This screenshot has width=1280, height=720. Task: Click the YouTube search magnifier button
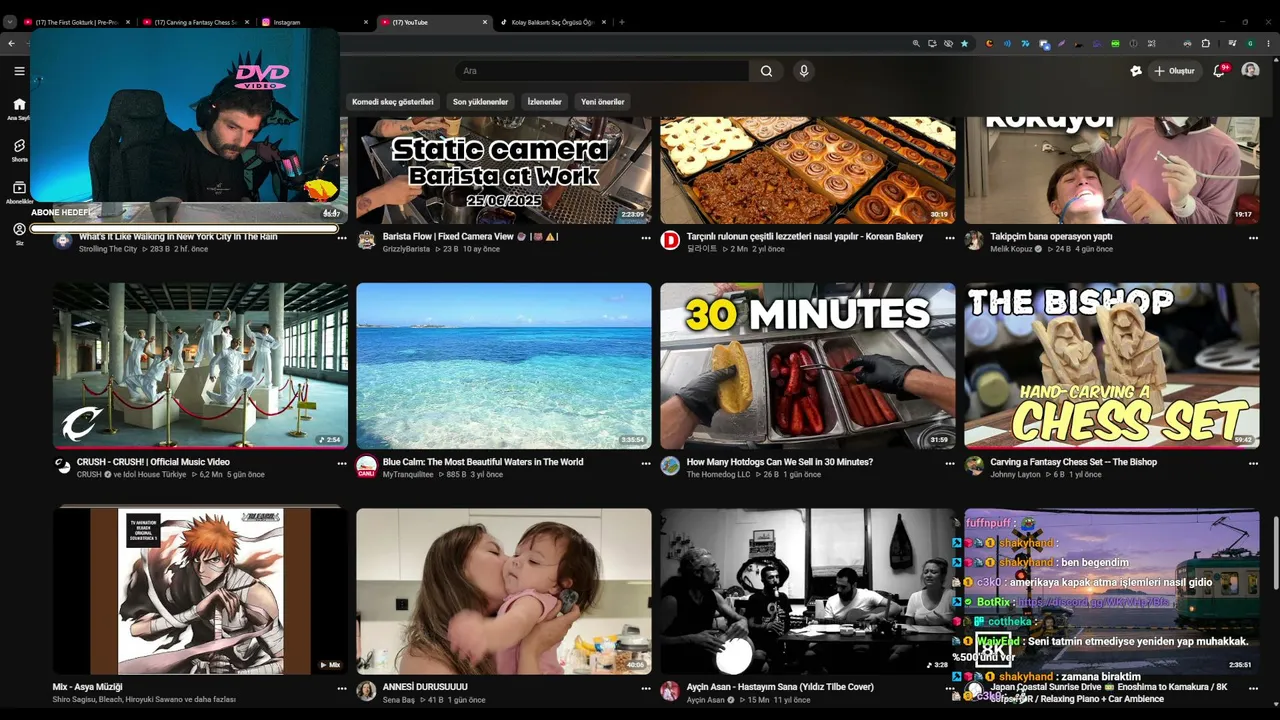click(766, 71)
